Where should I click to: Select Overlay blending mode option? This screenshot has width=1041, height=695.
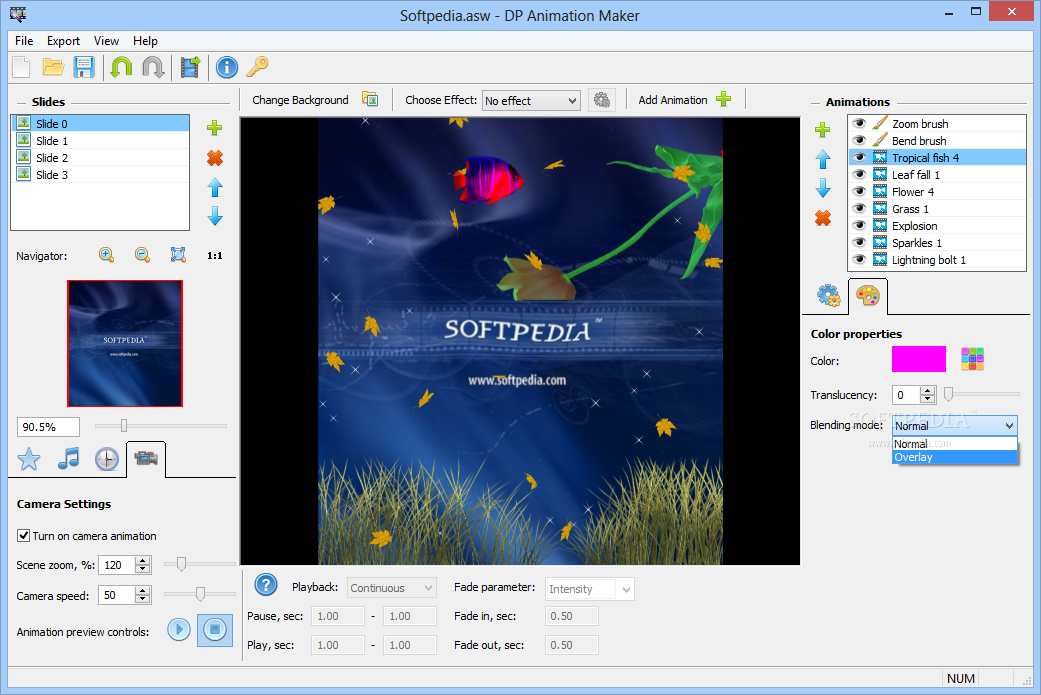954,457
